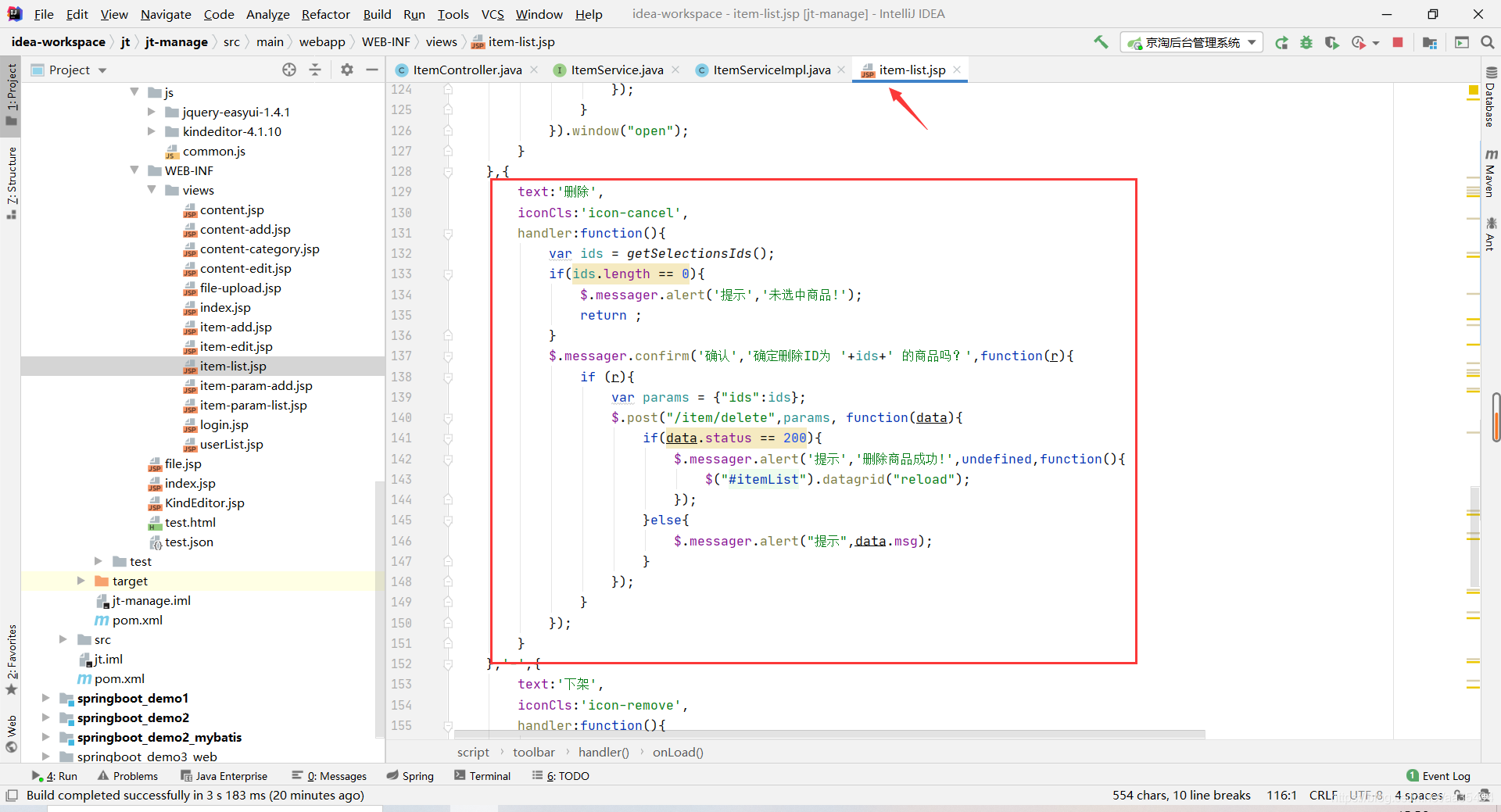Open the Refactor menu
This screenshot has height=812, width=1501.
[326, 14]
